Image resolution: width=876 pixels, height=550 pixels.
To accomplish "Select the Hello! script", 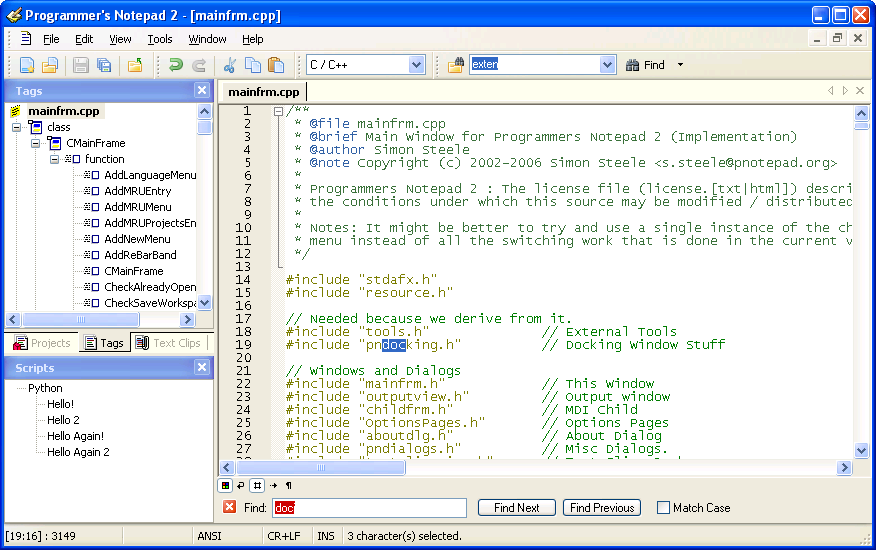I will [x=60, y=404].
